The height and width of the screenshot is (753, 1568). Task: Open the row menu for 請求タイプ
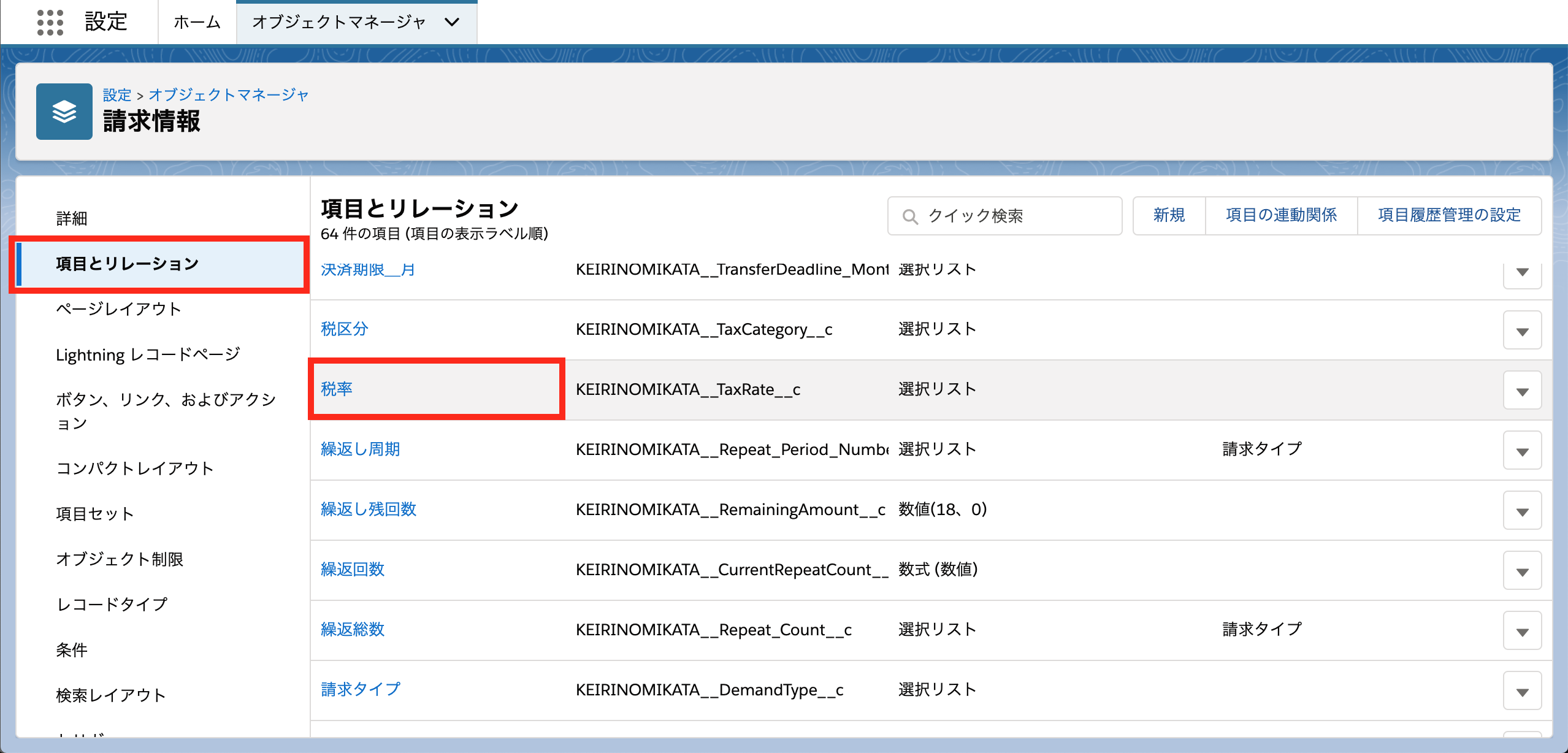click(1521, 691)
